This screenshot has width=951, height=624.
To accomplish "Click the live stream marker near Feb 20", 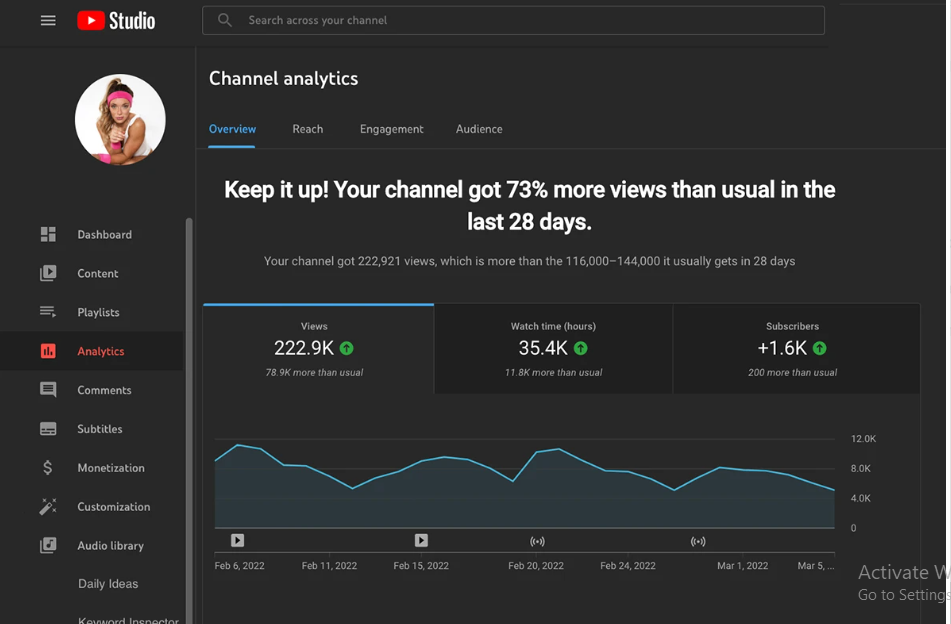I will tap(537, 541).
